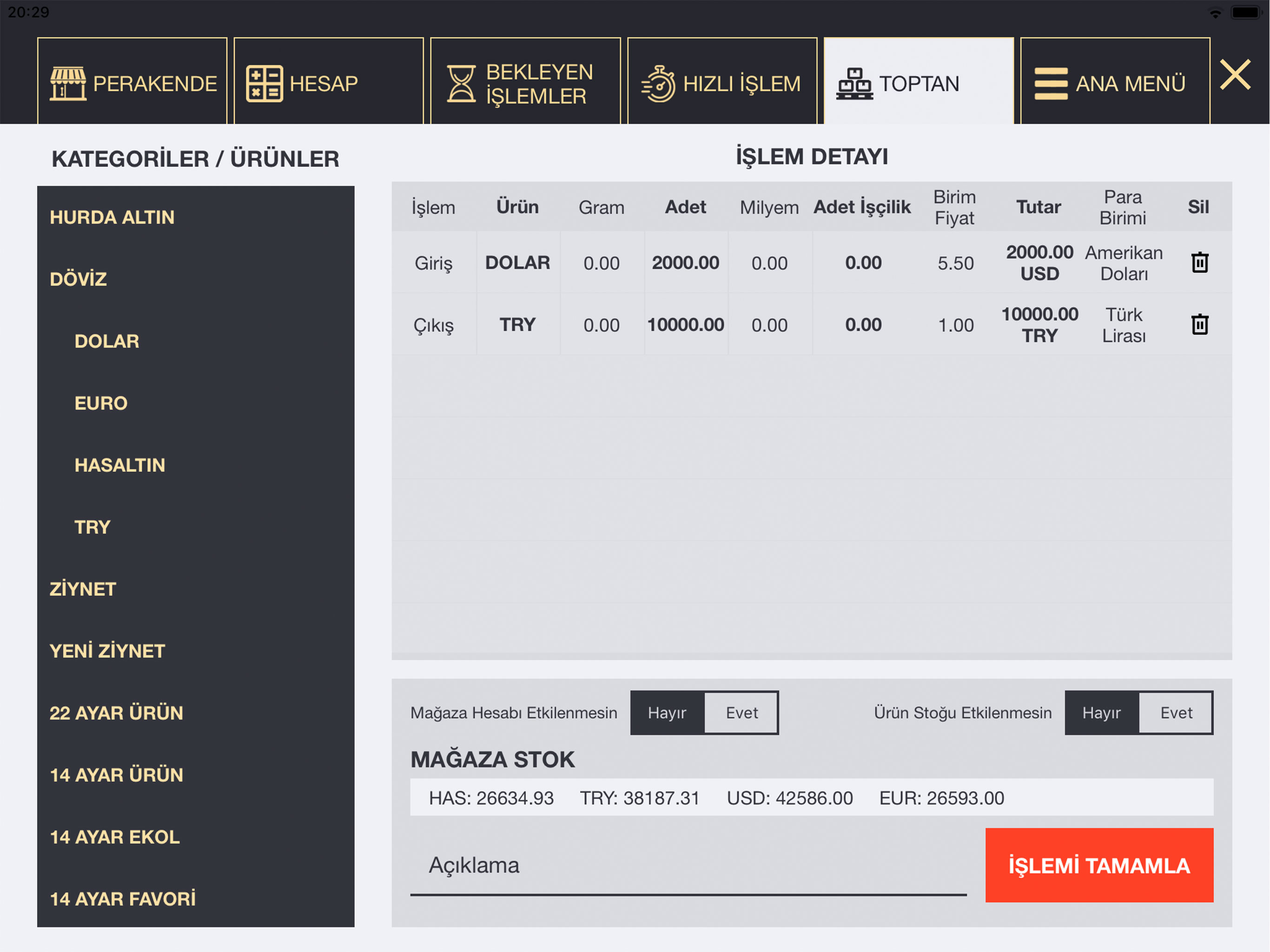The width and height of the screenshot is (1270, 952).
Task: Click the 2000.00 USD amount cell
Action: point(1039,263)
